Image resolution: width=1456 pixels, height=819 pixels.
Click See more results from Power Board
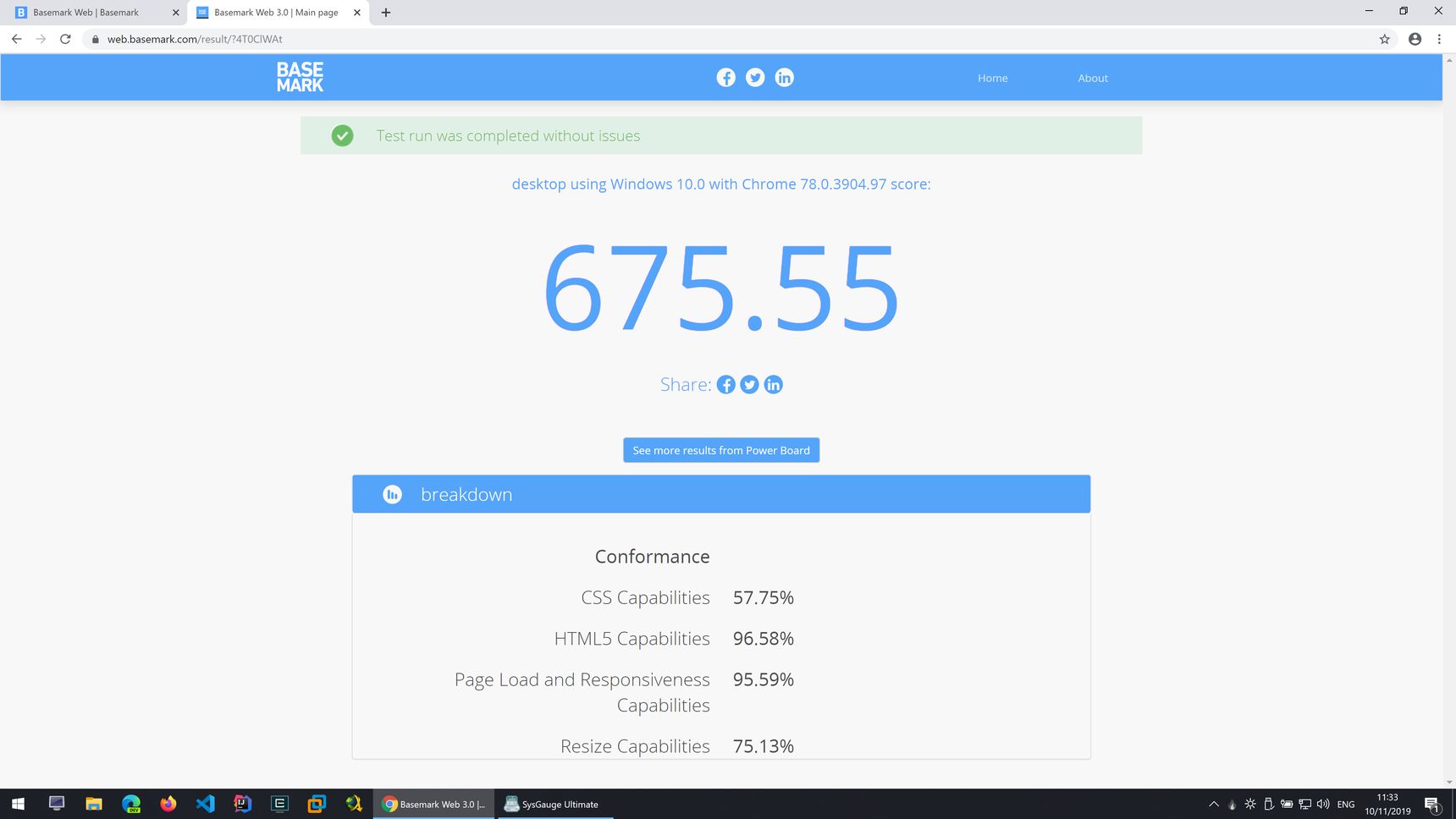click(721, 450)
